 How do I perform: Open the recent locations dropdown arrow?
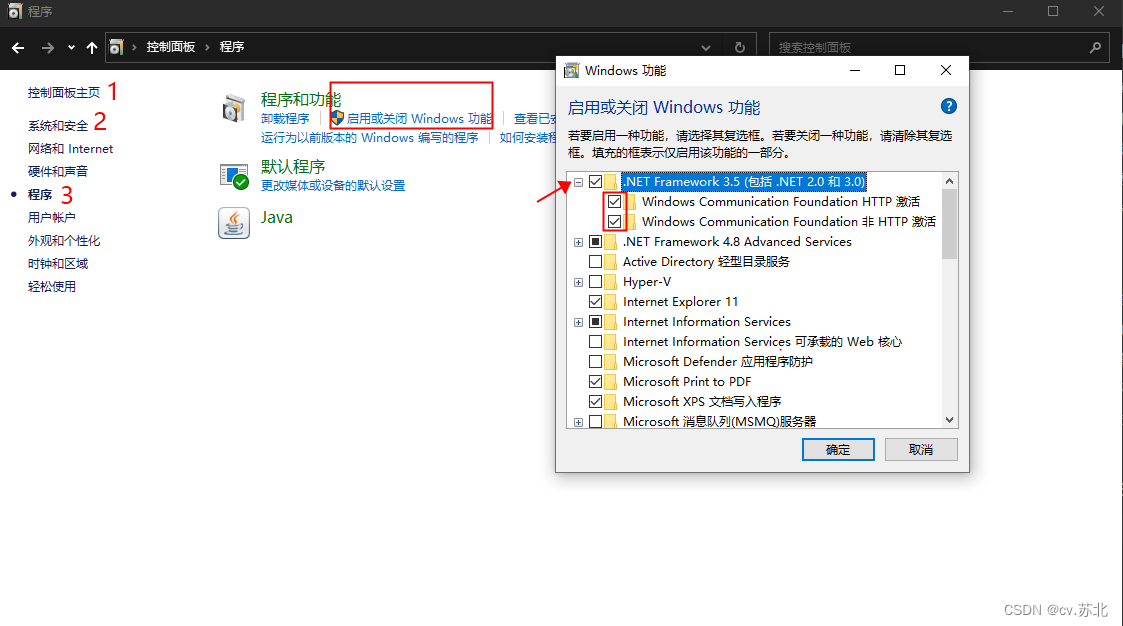(71, 47)
